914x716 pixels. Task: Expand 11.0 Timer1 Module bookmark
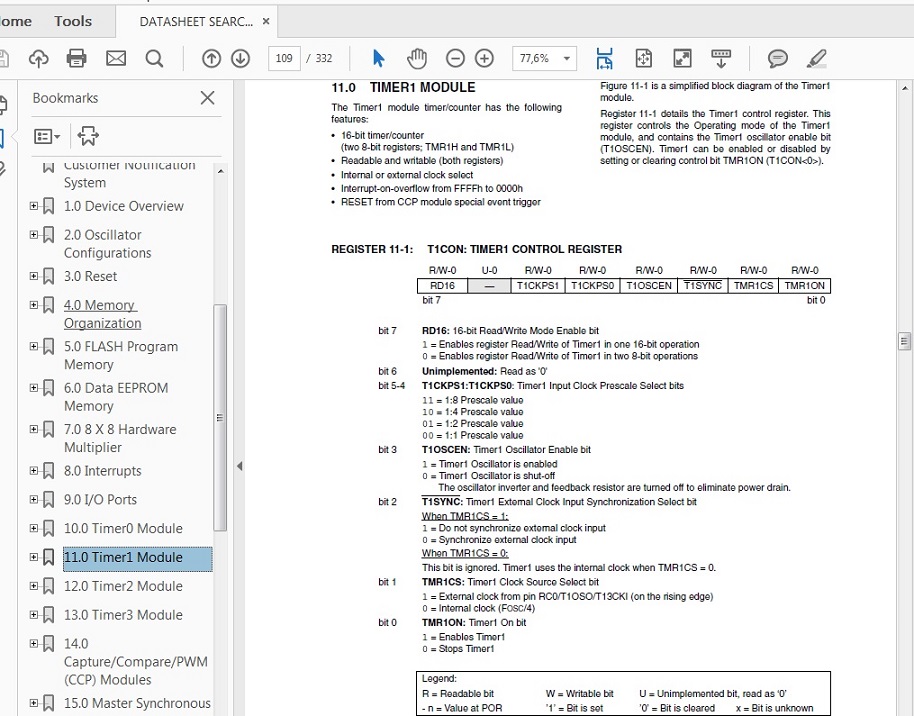[x=34, y=557]
